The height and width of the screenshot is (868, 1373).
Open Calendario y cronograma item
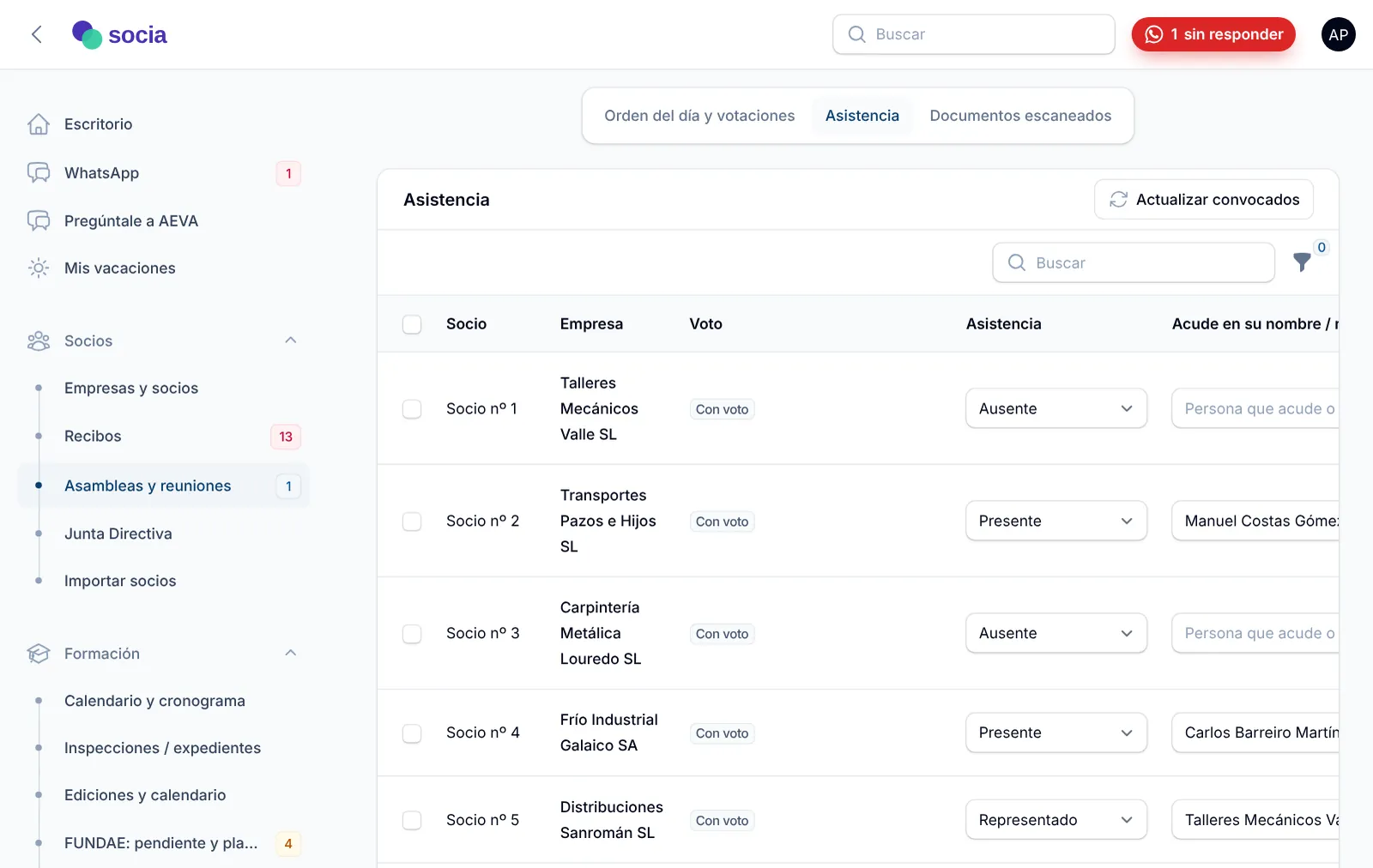tap(154, 701)
